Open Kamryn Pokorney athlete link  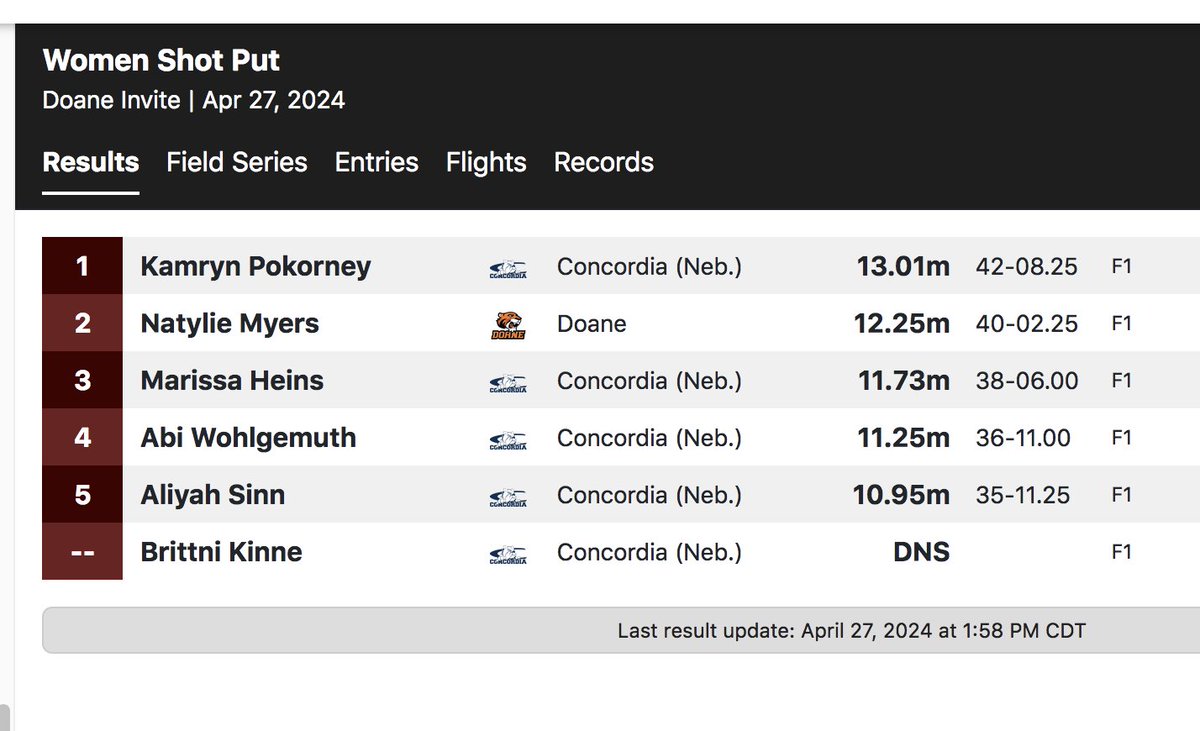pyautogui.click(x=256, y=267)
